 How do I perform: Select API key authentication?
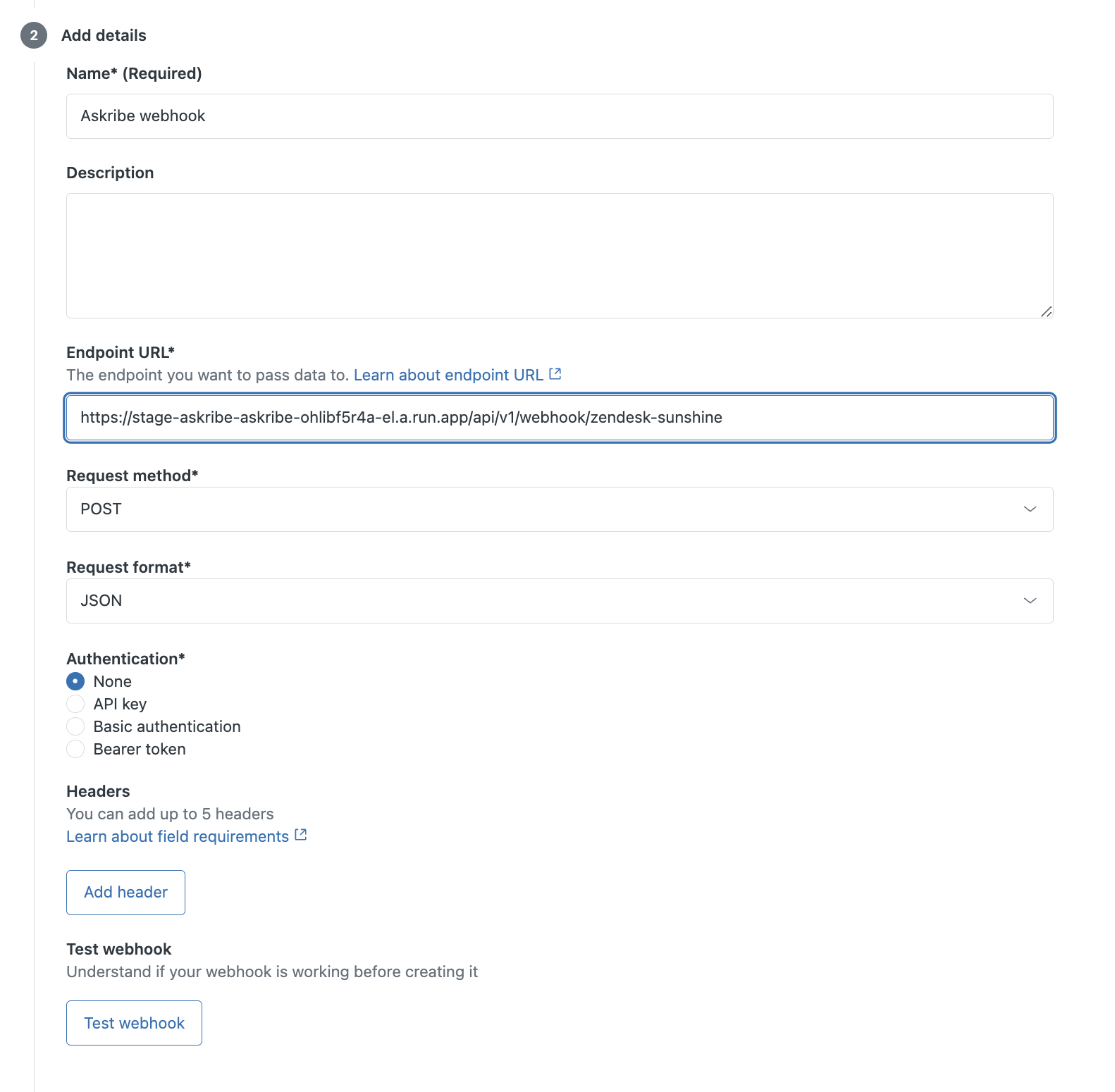tap(75, 704)
